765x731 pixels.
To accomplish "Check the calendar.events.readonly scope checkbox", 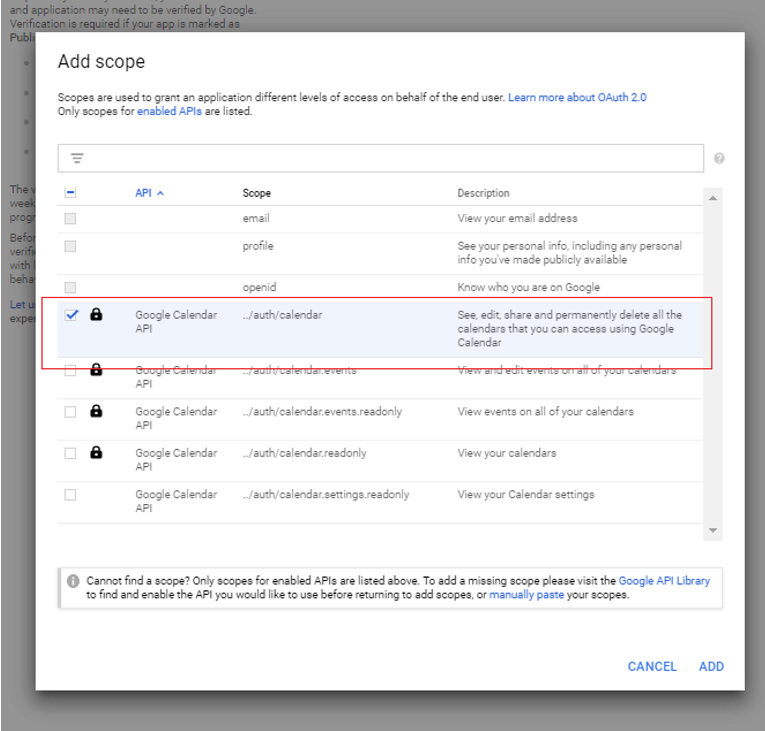I will [70, 412].
